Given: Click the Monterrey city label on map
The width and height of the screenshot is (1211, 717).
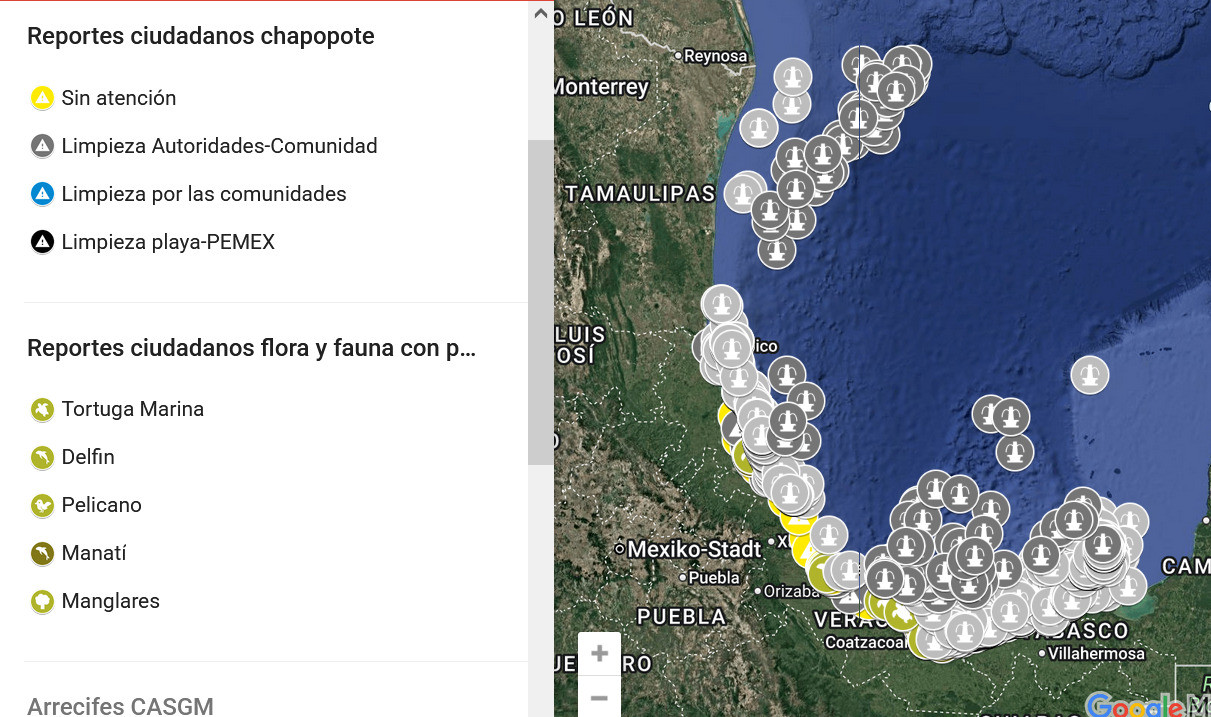Looking at the screenshot, I should (601, 87).
